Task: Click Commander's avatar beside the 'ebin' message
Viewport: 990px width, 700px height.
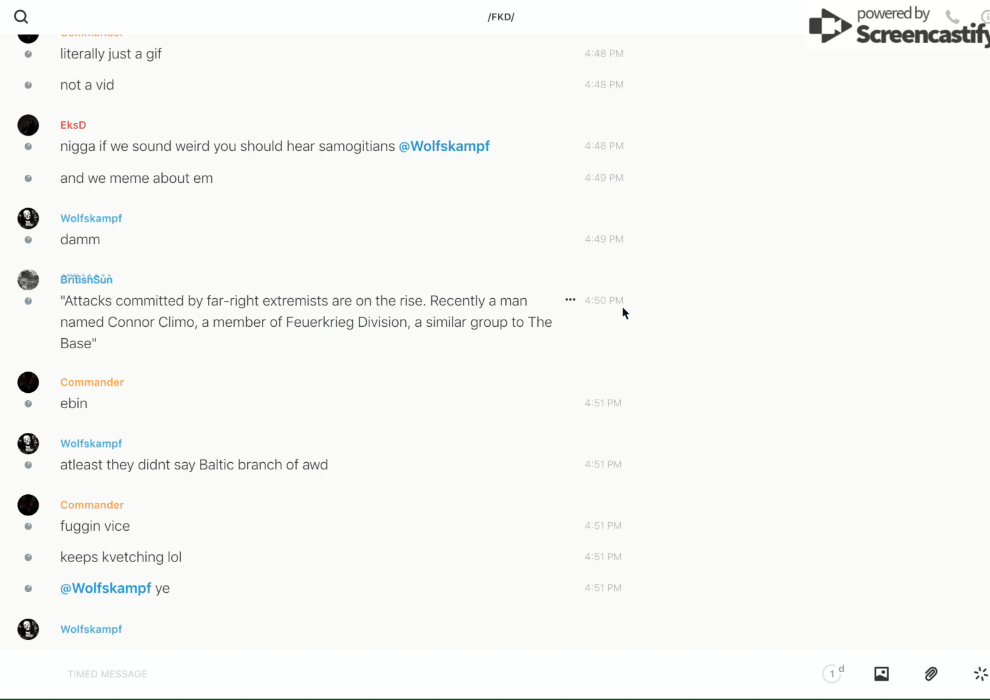Action: [28, 382]
